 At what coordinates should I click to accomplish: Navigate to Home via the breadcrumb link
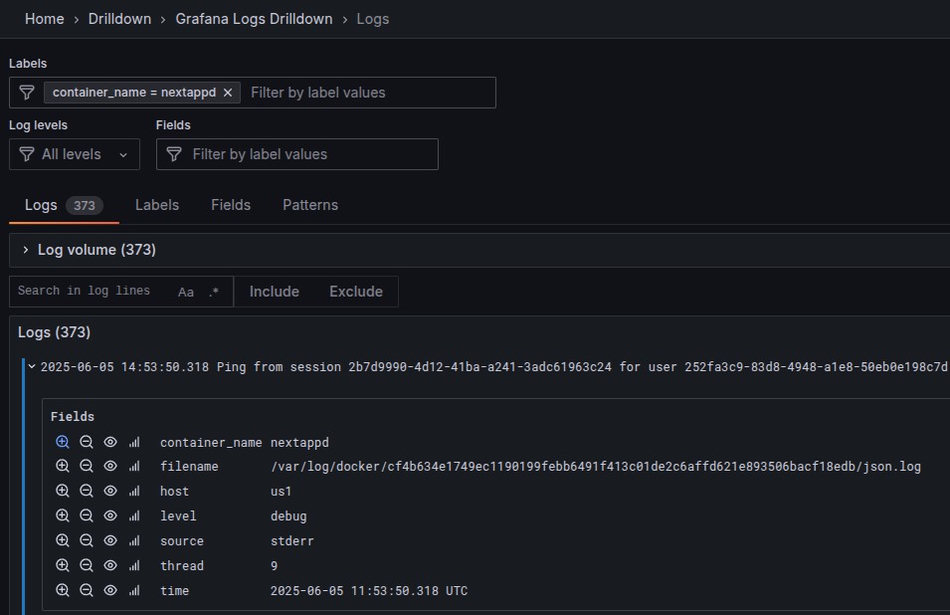click(44, 18)
